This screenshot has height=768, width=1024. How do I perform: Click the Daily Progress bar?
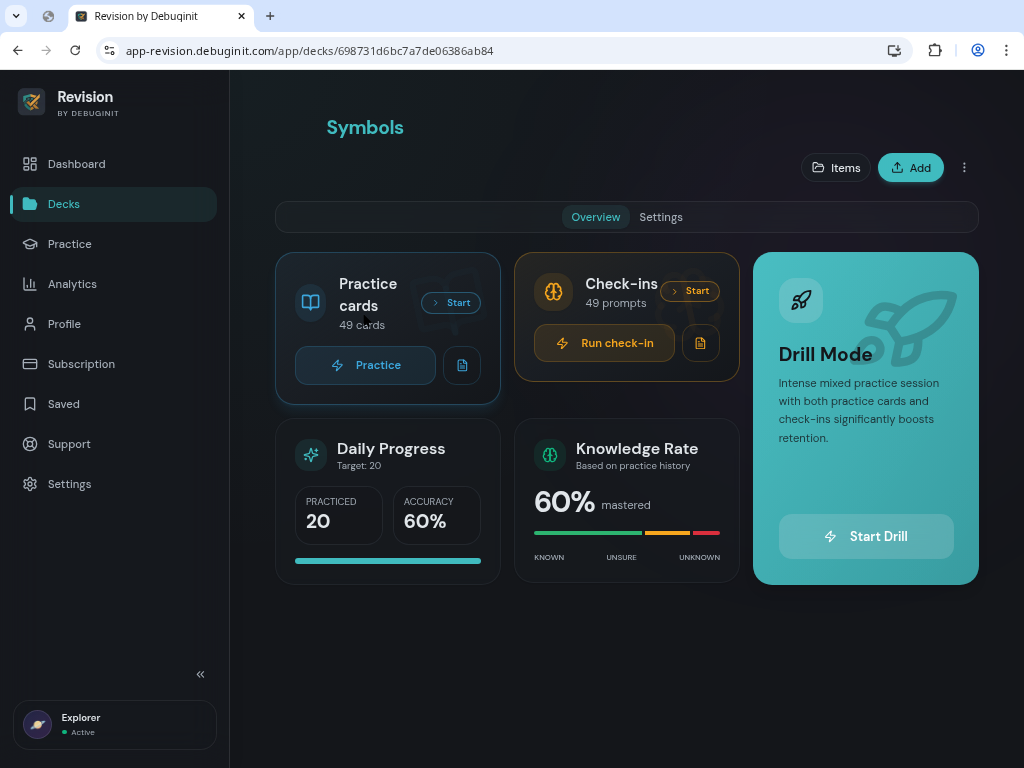pos(387,561)
